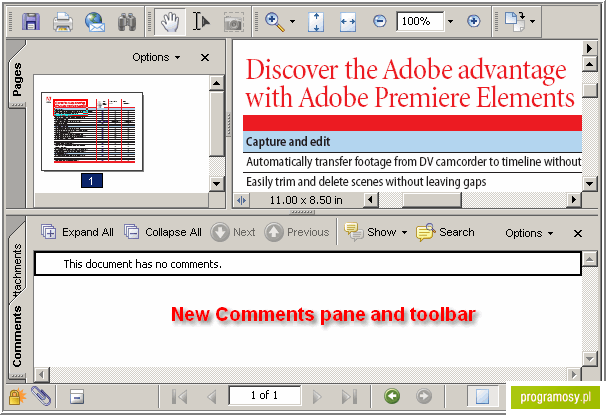The height and width of the screenshot is (415, 606).
Task: Select the Zoom In magnifier tool
Action: point(274,22)
